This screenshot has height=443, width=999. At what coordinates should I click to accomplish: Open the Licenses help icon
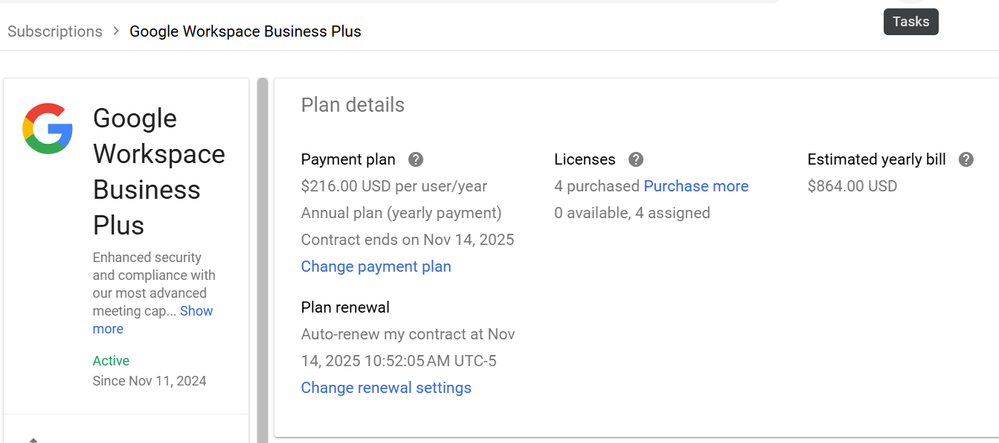[635, 159]
